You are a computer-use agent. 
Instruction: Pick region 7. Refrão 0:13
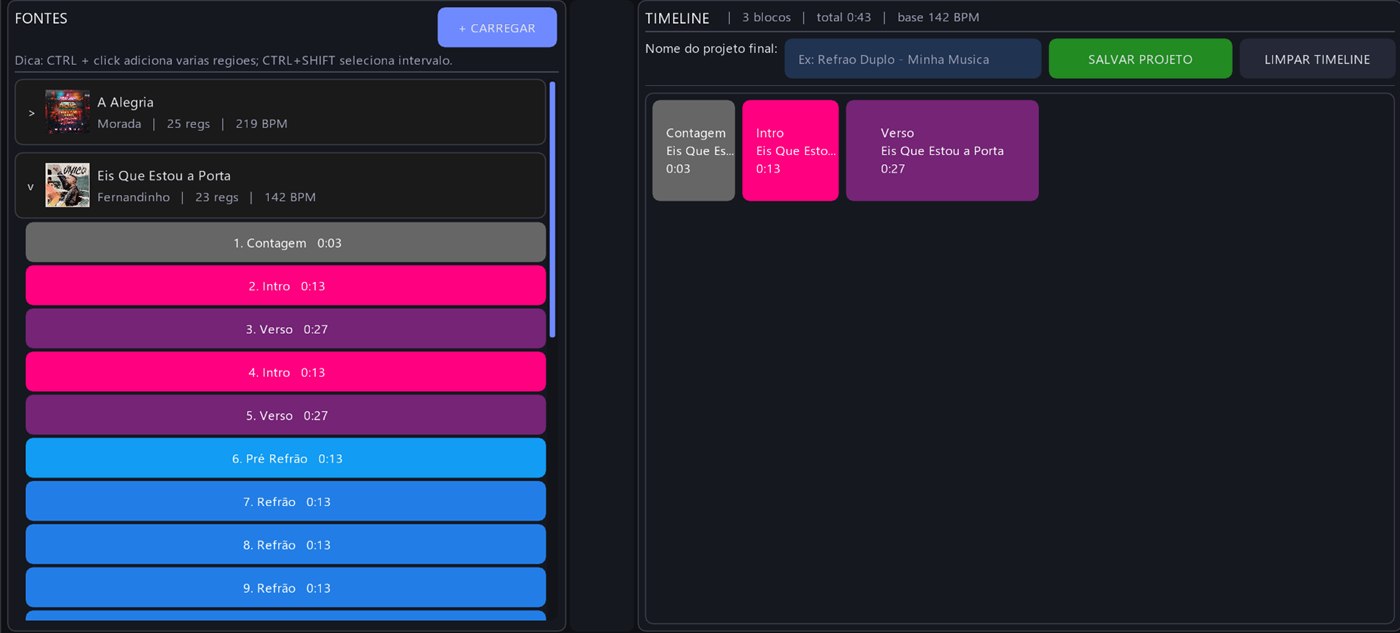286,501
